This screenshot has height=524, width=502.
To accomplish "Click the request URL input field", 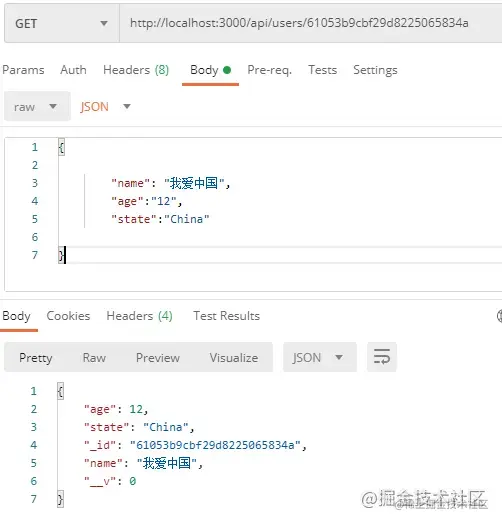I will point(311,23).
